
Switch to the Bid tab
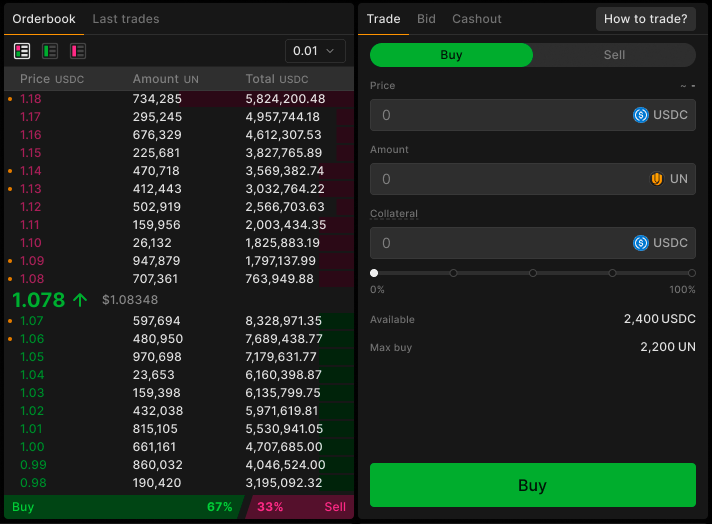(x=426, y=19)
